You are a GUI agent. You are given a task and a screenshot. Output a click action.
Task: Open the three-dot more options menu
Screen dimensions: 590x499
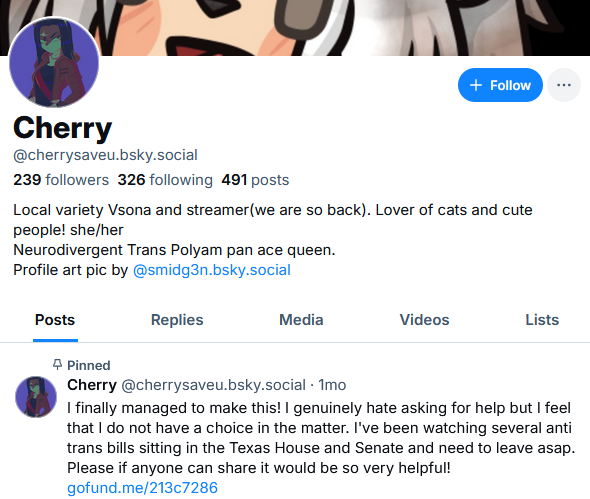coord(564,85)
